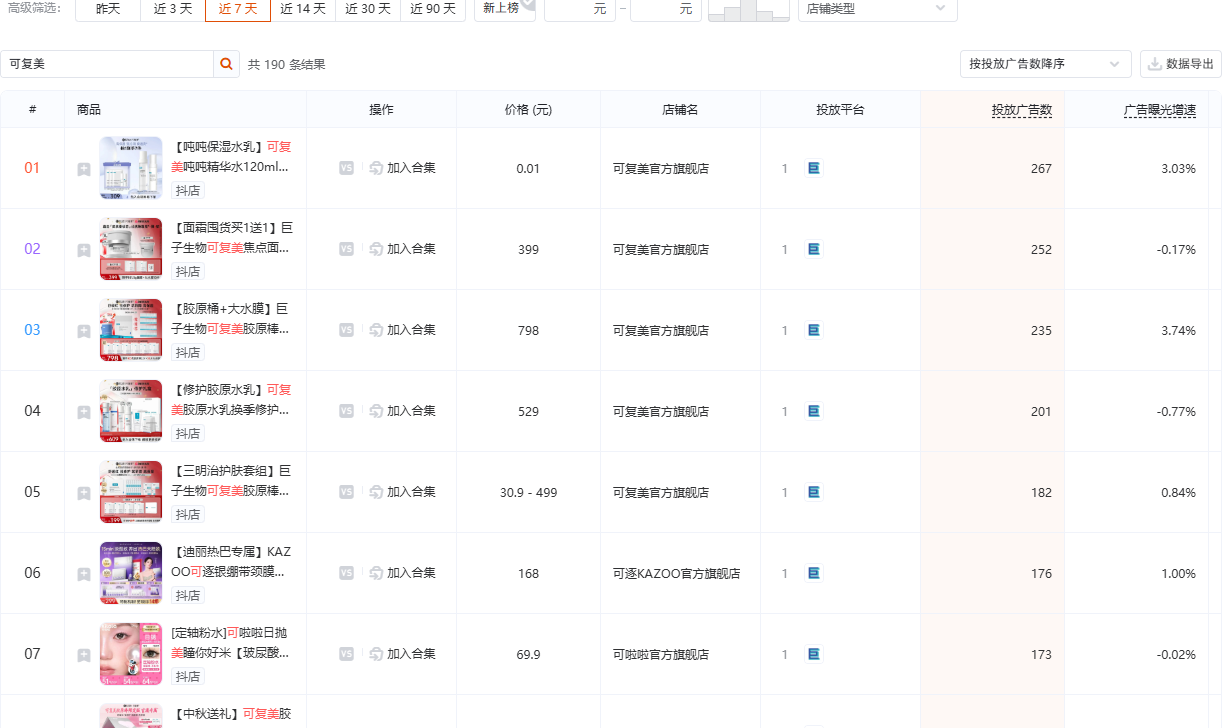Screen dimensions: 1222x728
Task: Select the 近 3 天 date range tab
Action: click(x=173, y=9)
